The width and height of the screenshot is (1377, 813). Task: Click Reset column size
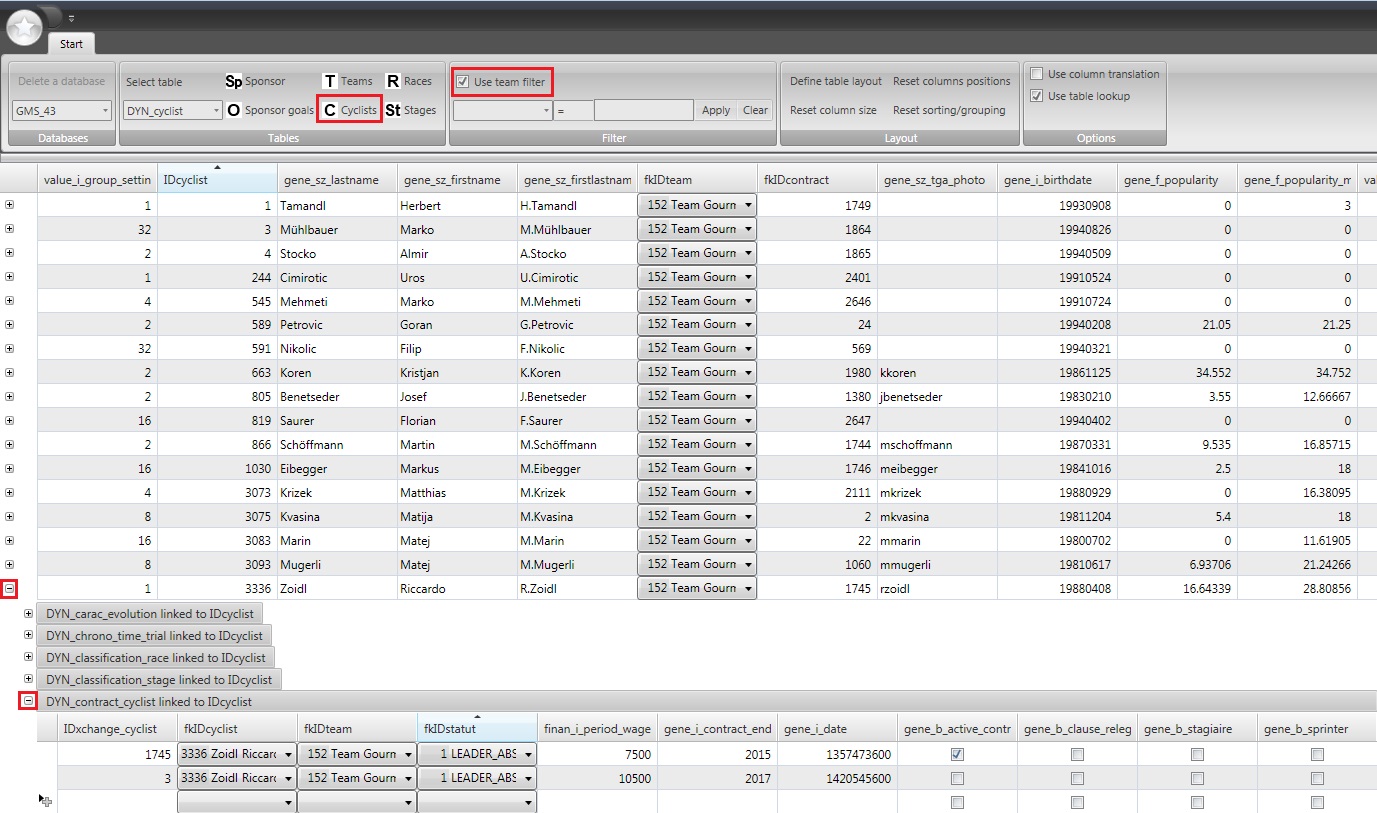tap(833, 110)
